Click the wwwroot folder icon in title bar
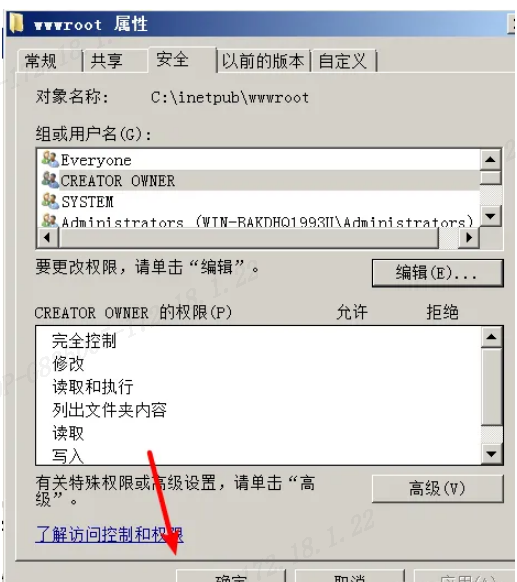The width and height of the screenshot is (517, 582). (16, 23)
